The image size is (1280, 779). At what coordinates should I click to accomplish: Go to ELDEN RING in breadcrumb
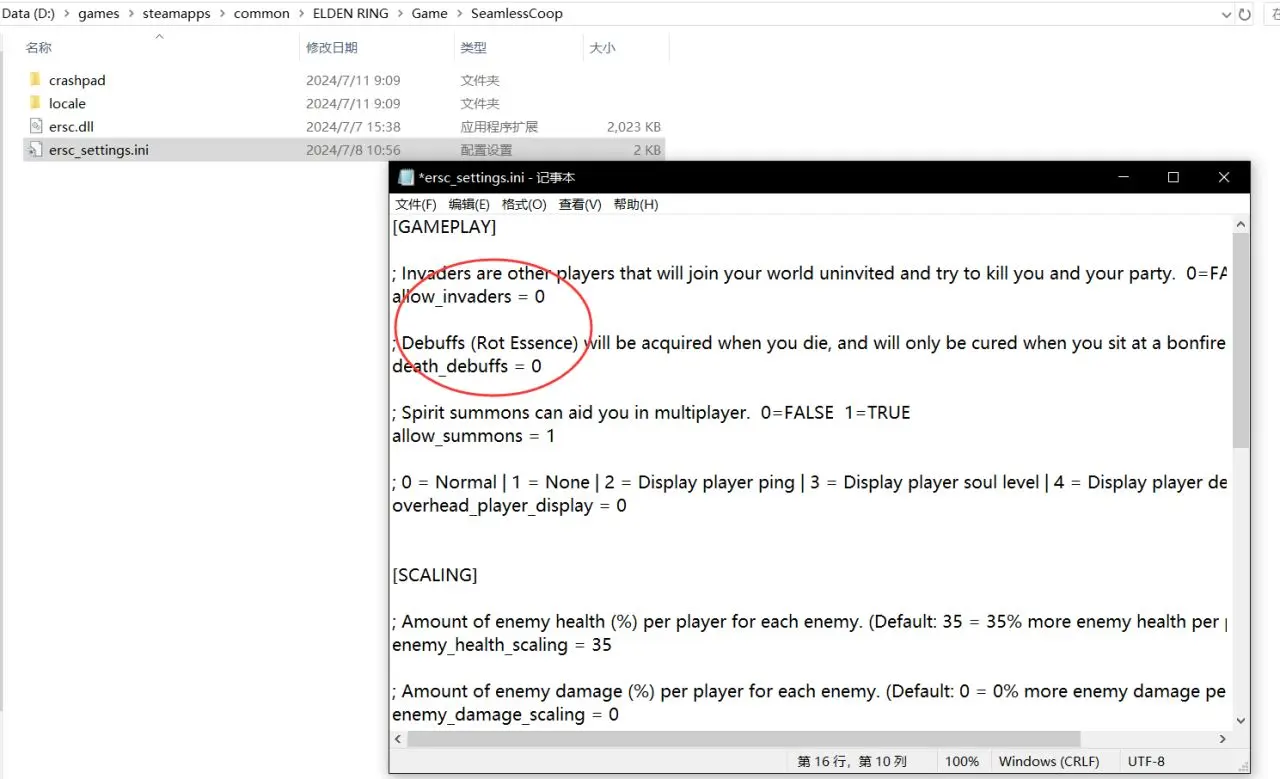tap(351, 14)
